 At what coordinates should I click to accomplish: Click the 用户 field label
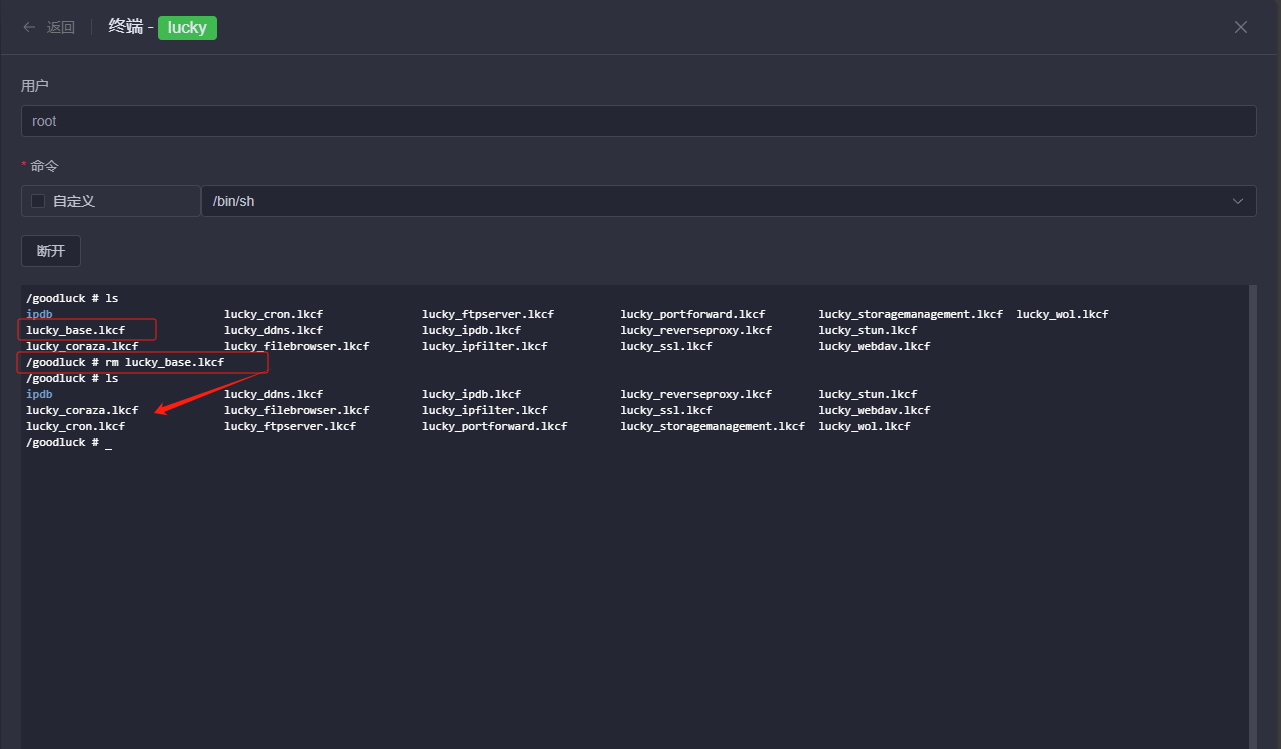[35, 86]
